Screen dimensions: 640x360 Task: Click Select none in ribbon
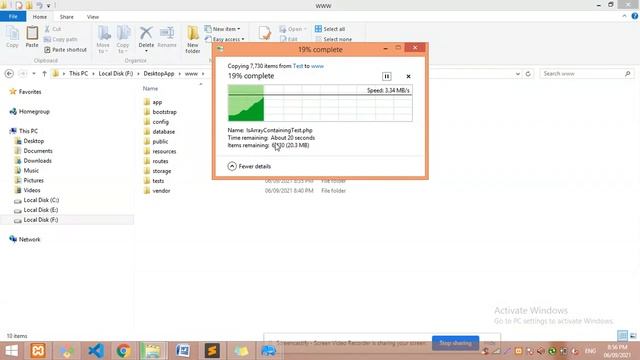[333, 39]
